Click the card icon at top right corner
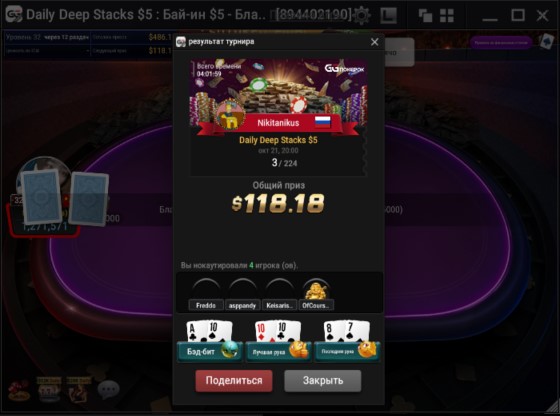Image resolution: width=560 pixels, height=416 pixels. [x=546, y=42]
